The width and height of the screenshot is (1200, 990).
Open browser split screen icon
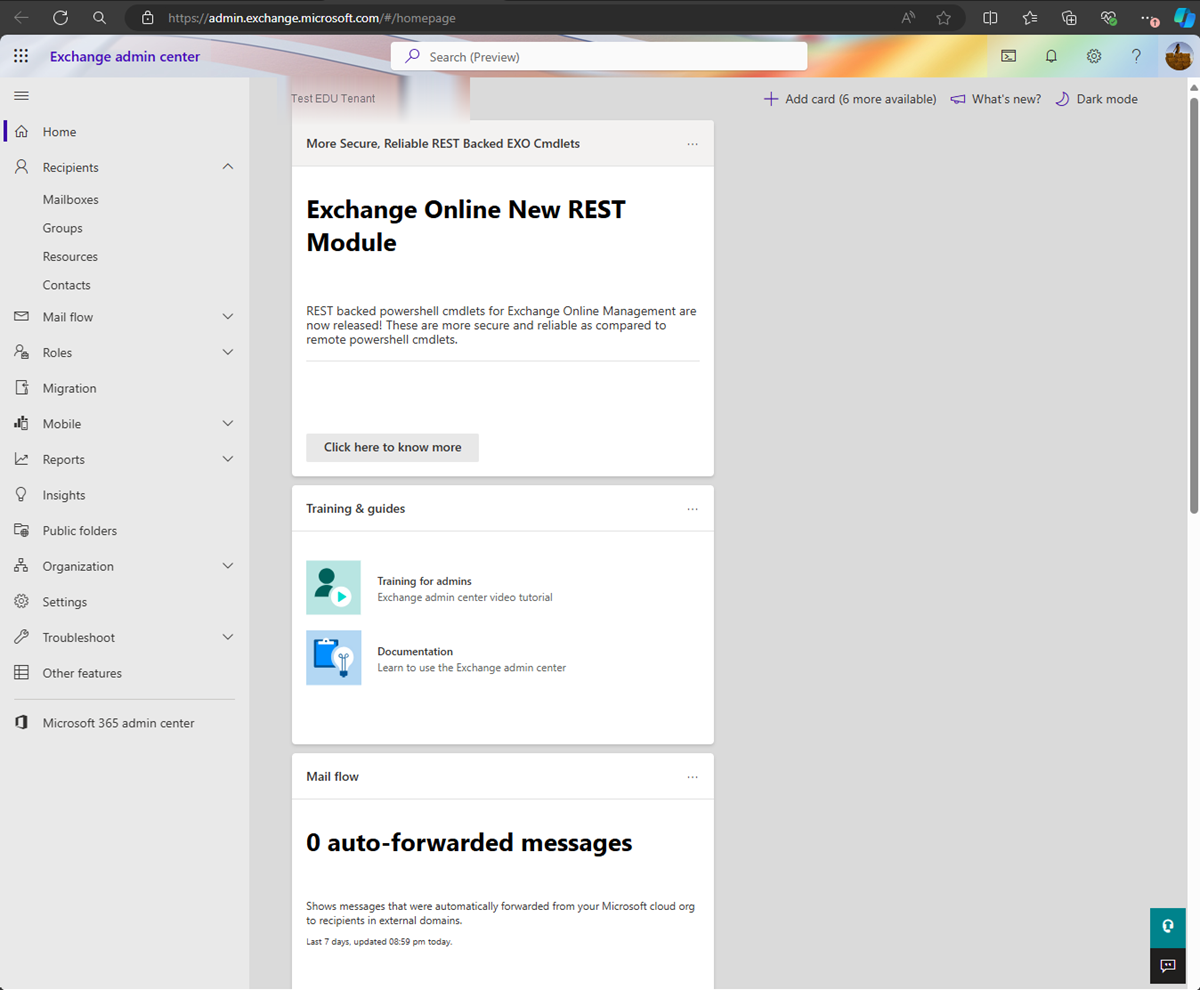(990, 18)
